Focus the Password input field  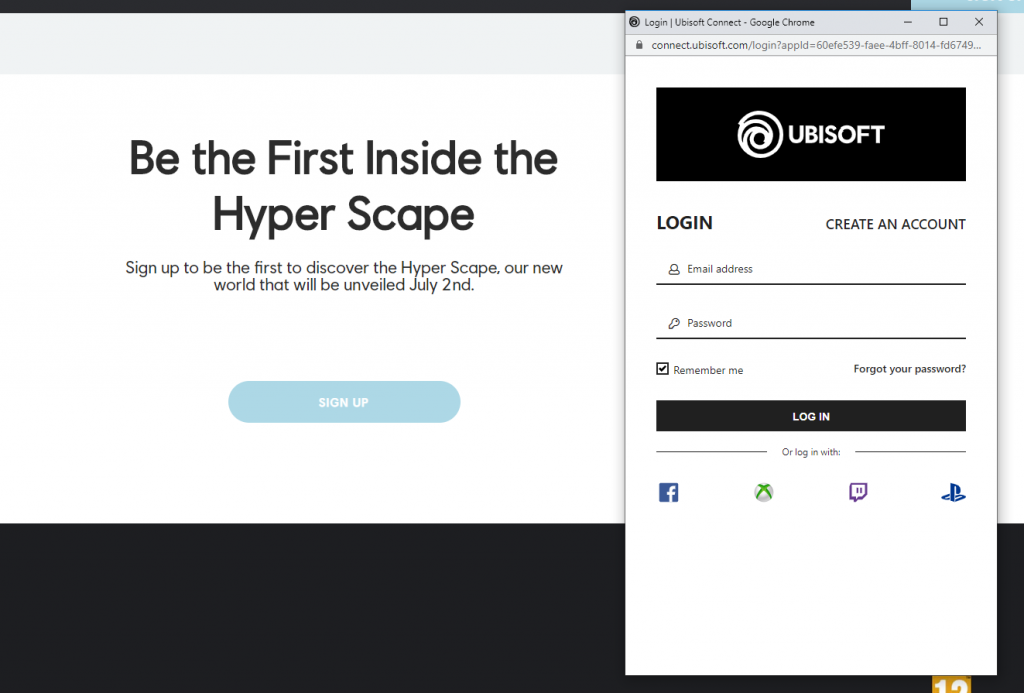point(810,323)
